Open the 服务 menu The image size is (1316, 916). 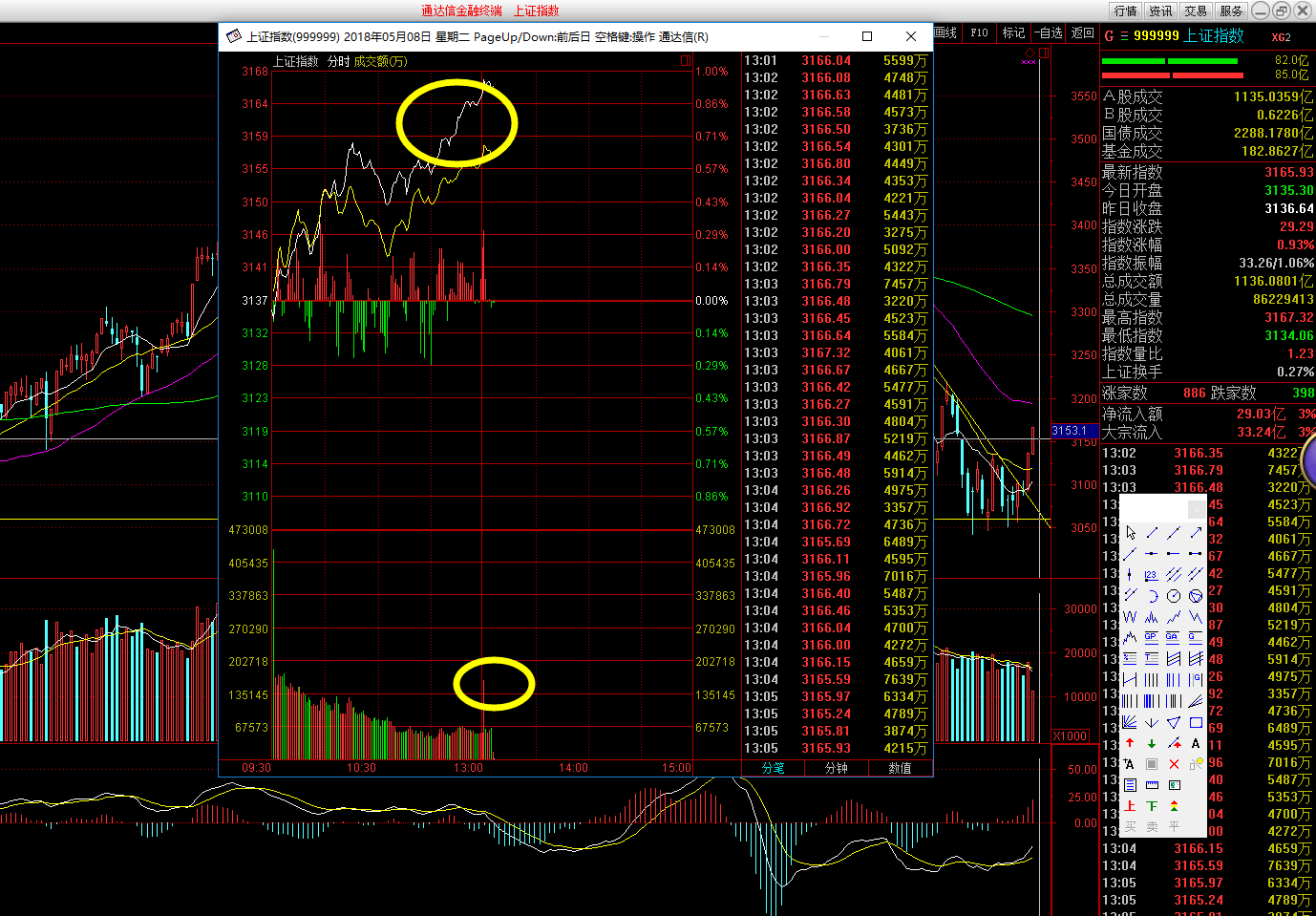(1231, 11)
